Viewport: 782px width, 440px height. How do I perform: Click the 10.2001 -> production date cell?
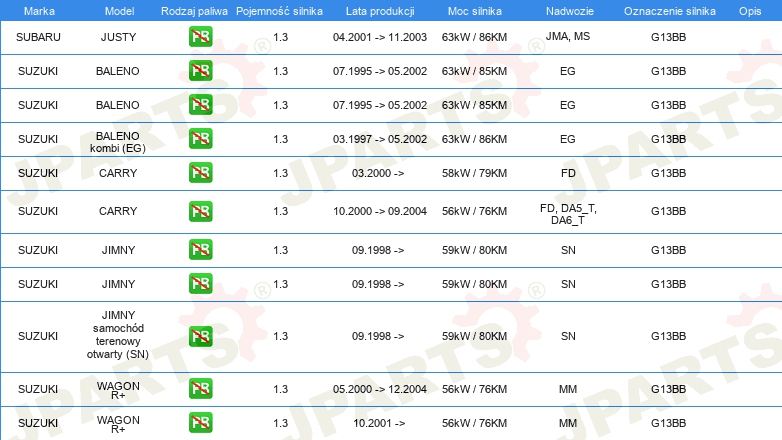point(379,423)
